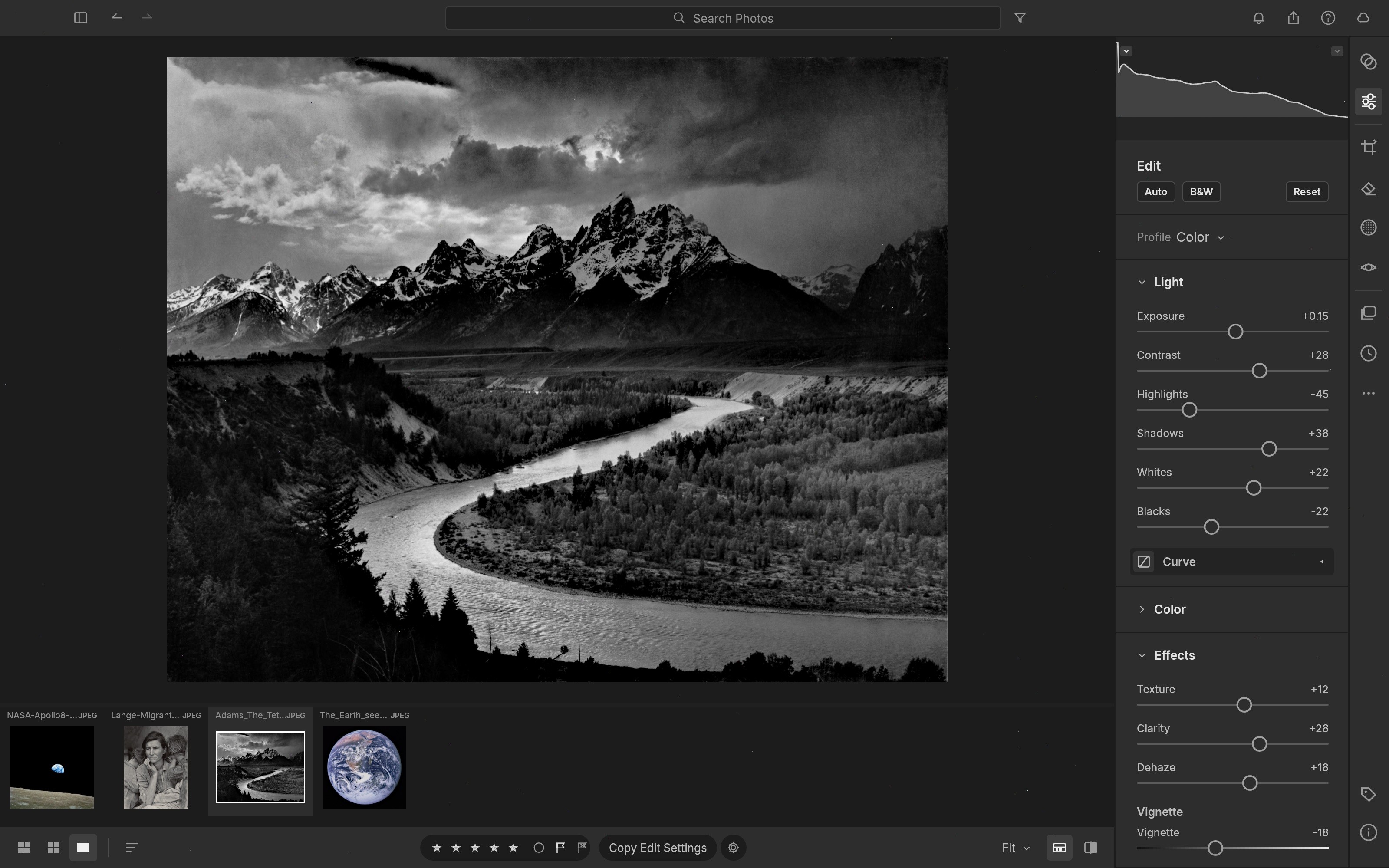
Task: Expand the Color section
Action: tap(1142, 609)
